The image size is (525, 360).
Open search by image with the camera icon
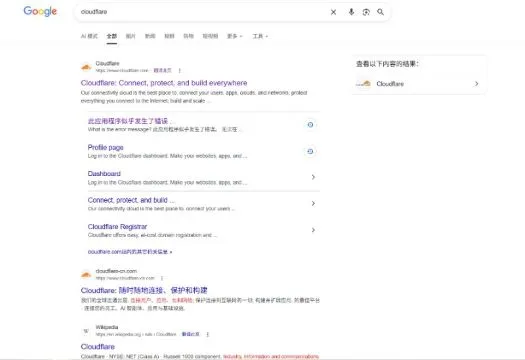click(x=366, y=12)
